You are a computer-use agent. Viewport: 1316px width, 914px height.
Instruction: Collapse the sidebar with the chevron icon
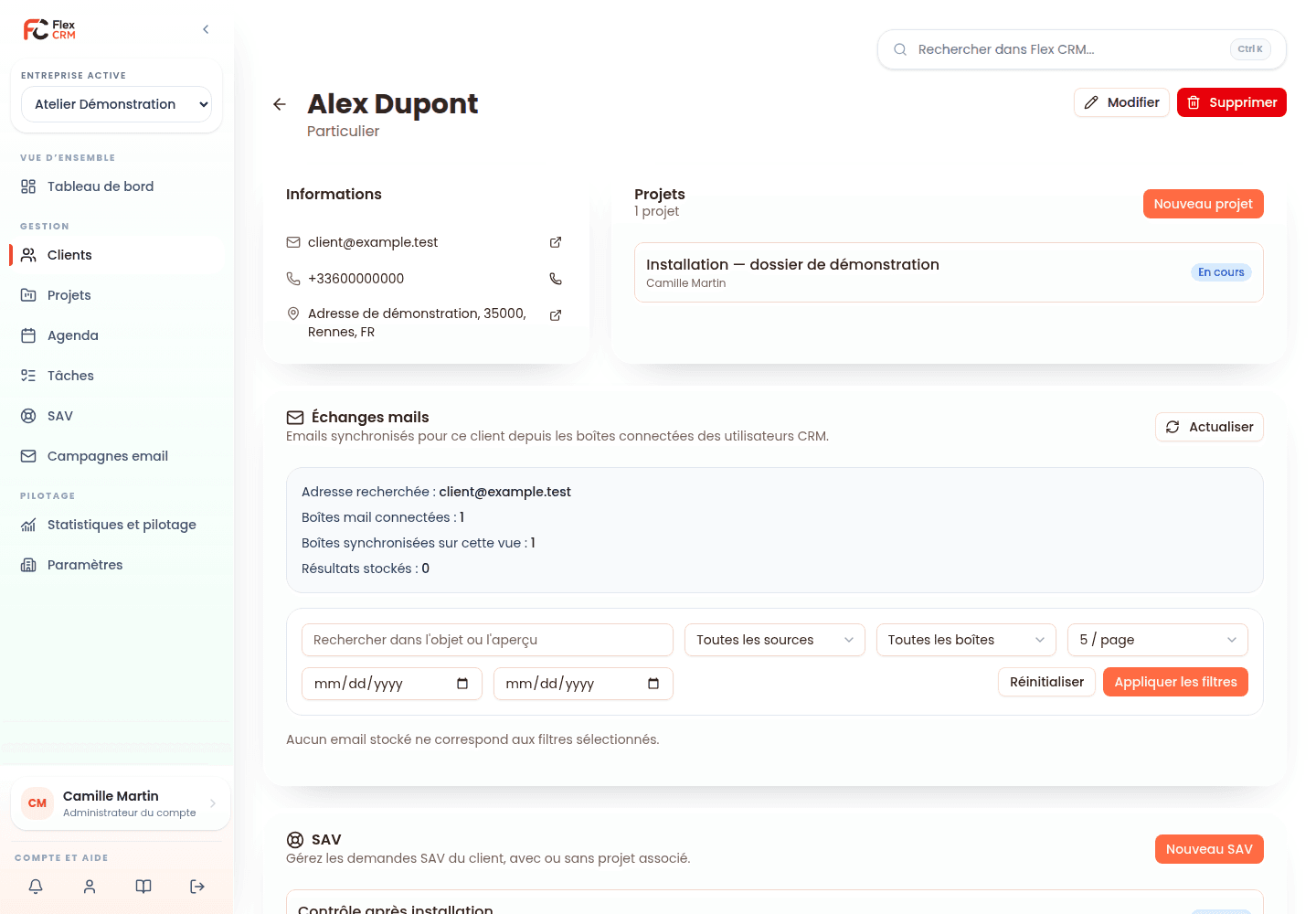tap(206, 29)
